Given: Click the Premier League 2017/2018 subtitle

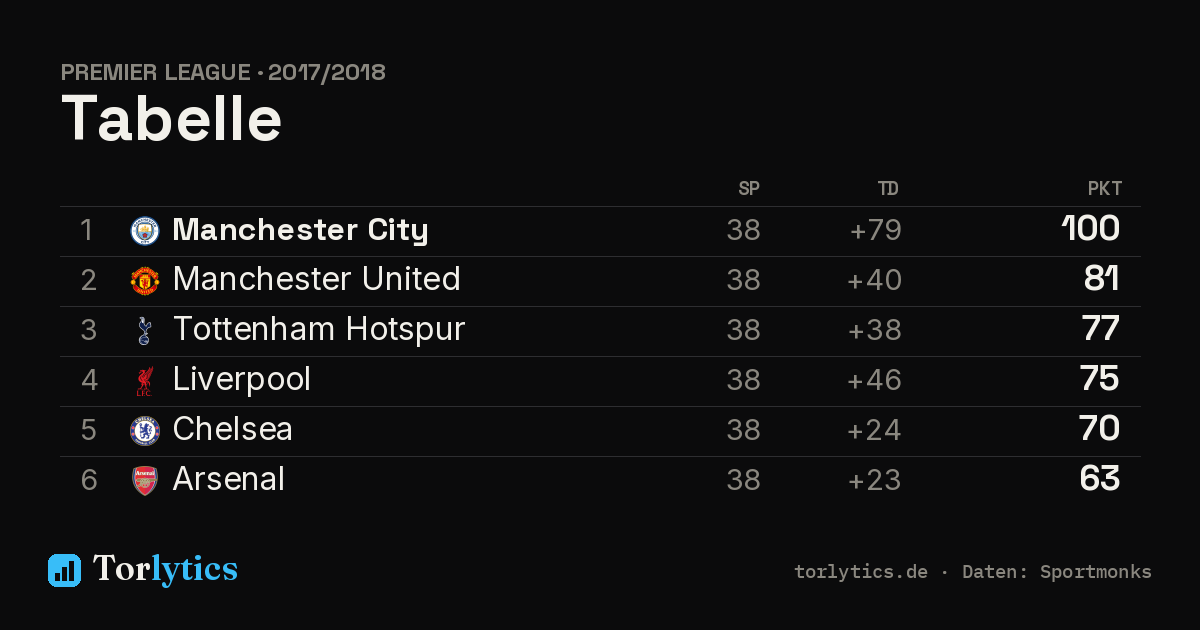Looking at the screenshot, I should coord(223,72).
